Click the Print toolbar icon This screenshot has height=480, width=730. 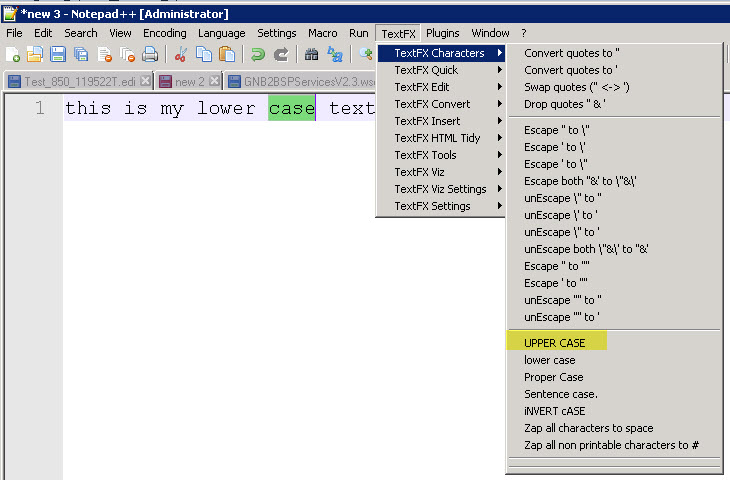pyautogui.click(x=150, y=54)
